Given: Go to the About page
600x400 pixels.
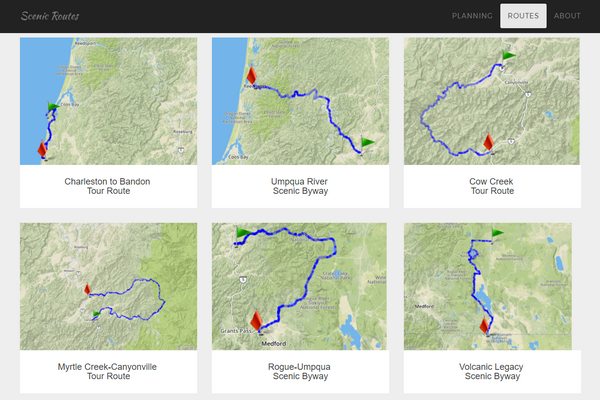Looking at the screenshot, I should coord(567,16).
